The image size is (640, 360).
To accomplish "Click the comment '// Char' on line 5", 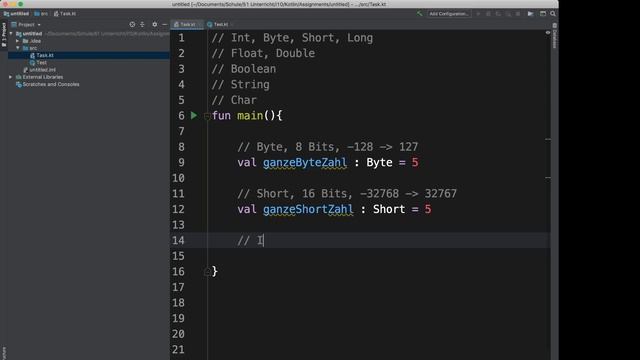I will 234,100.
